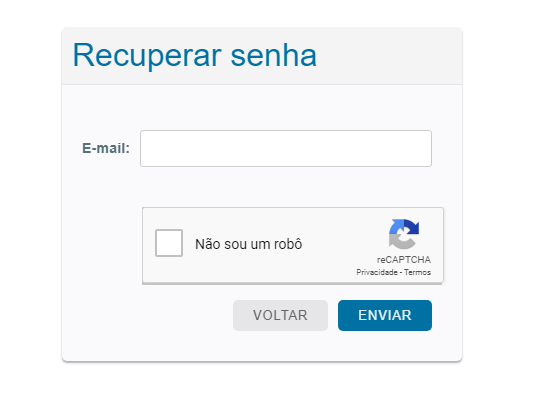Click the password recovery card header area
The width and height of the screenshot is (546, 398).
point(262,56)
